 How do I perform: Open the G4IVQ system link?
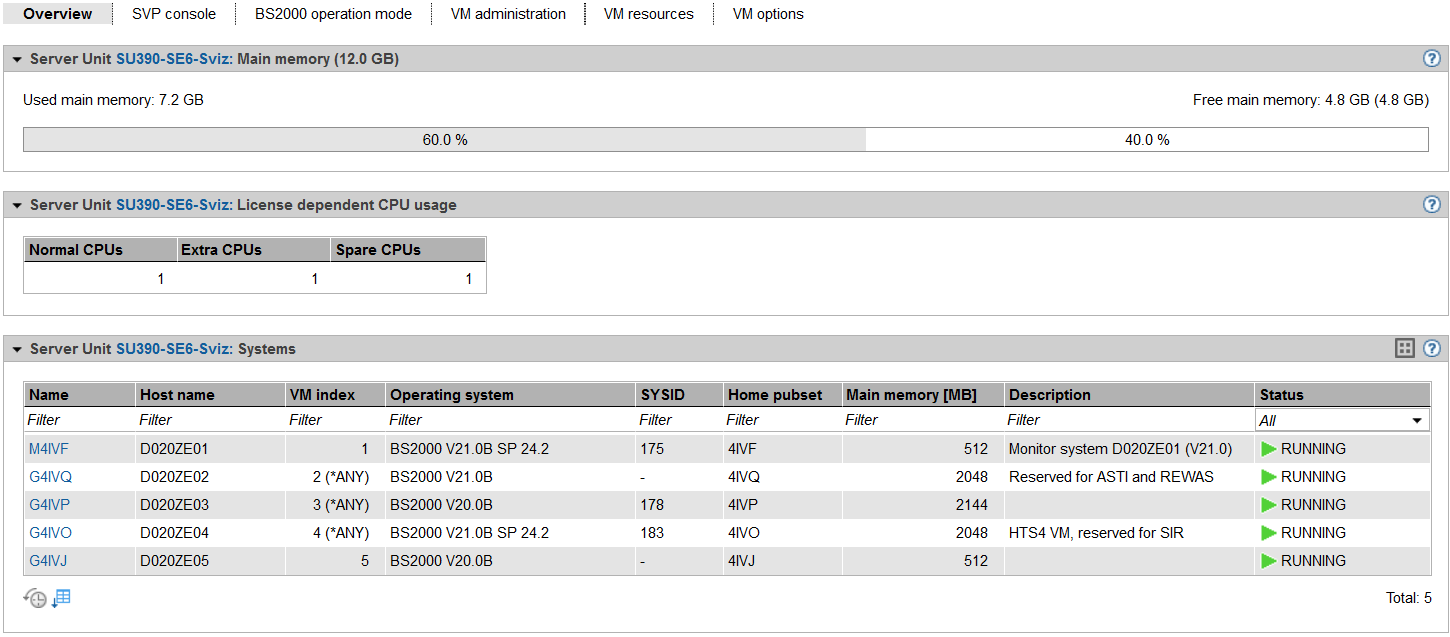[50, 477]
